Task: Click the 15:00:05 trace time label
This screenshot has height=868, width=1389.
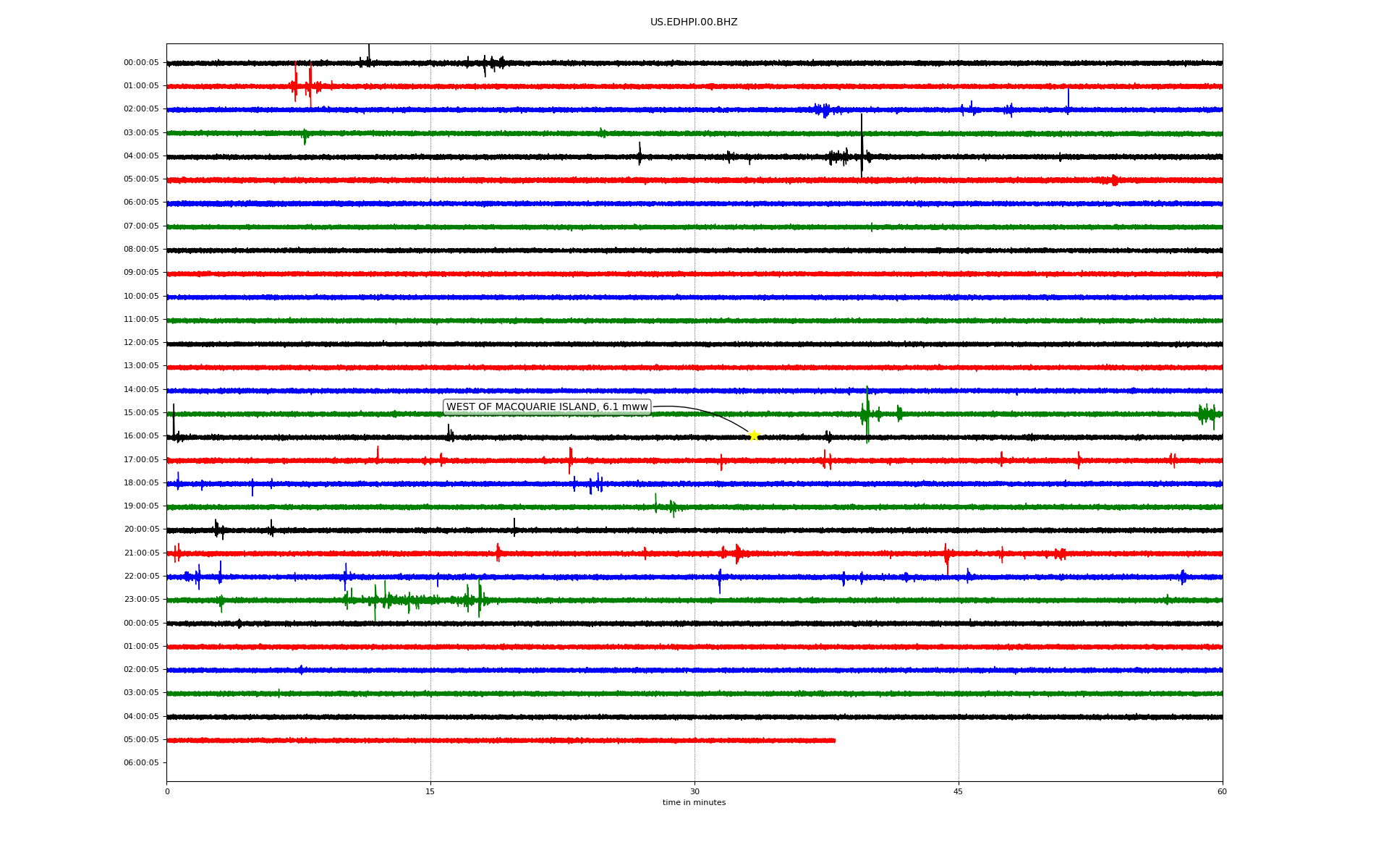Action: (141, 413)
